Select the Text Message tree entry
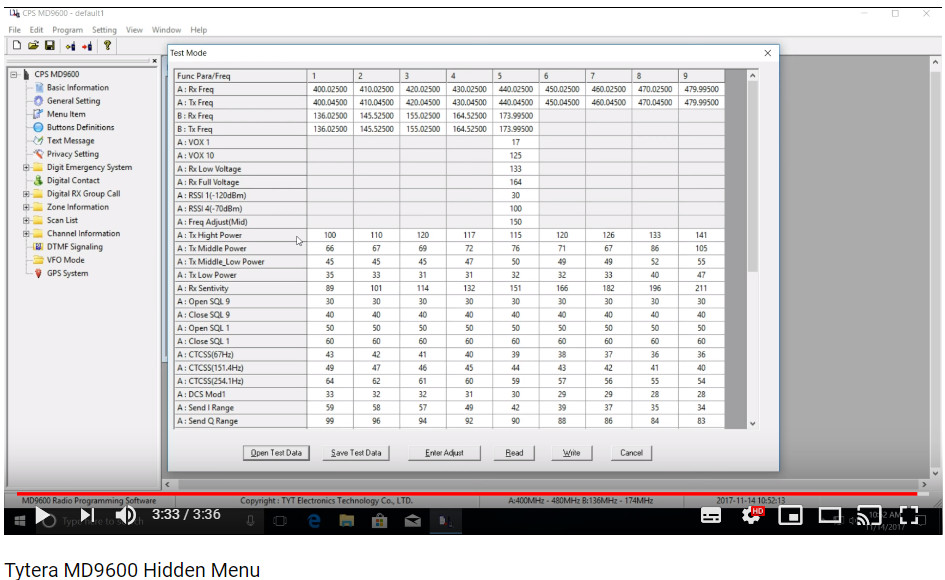945x580 pixels. click(x=71, y=140)
